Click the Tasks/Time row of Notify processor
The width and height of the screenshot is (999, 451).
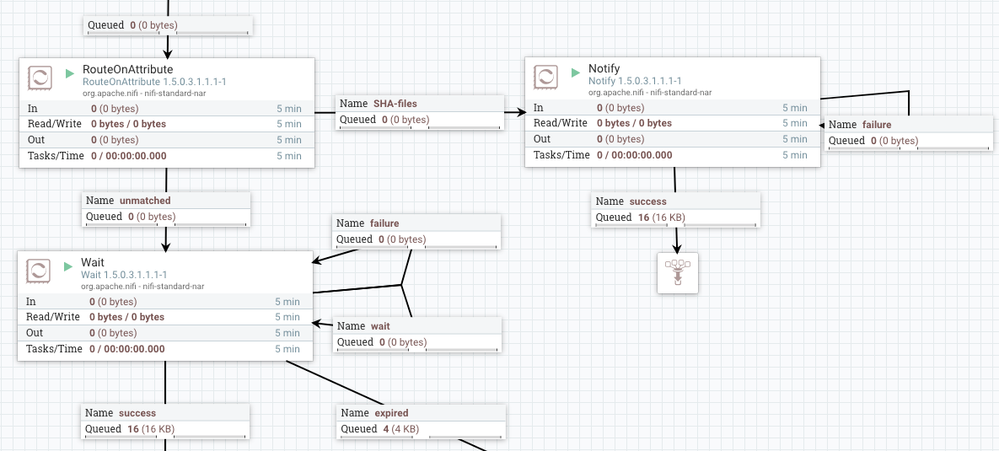coord(673,155)
